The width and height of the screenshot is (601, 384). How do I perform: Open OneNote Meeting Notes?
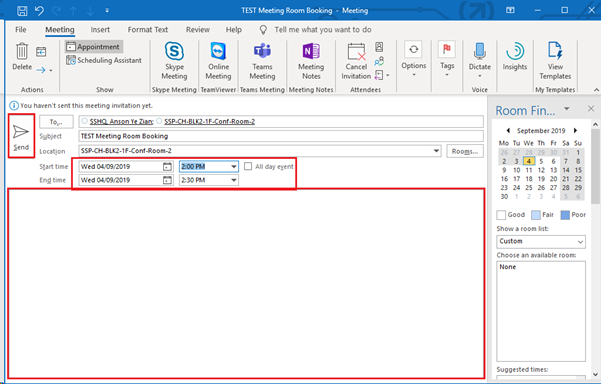(x=311, y=61)
